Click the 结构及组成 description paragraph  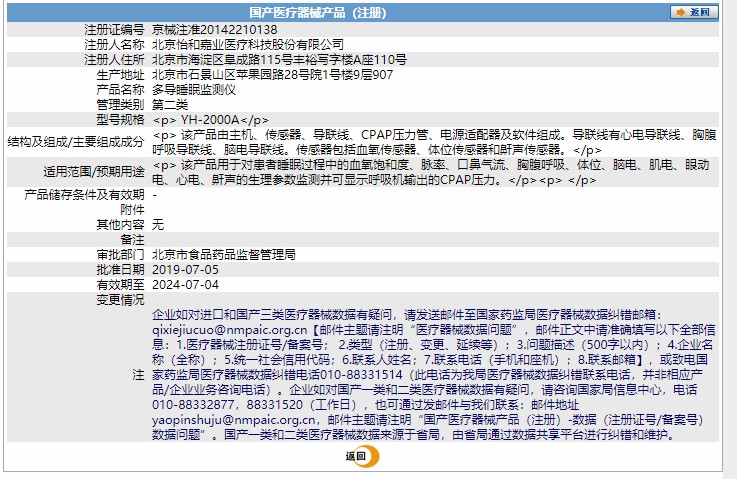coord(434,142)
